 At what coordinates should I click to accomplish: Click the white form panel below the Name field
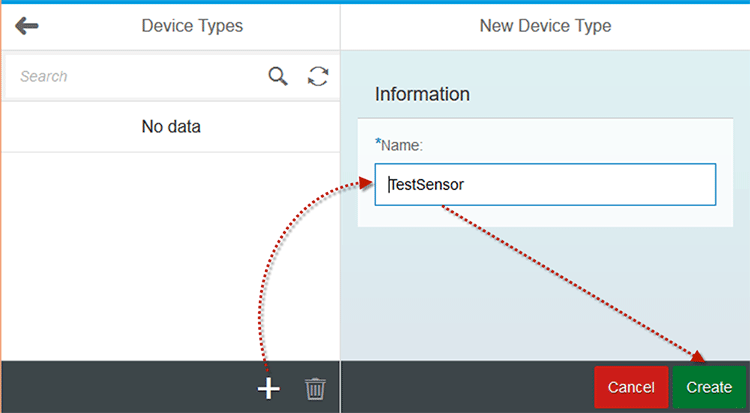[x=545, y=216]
